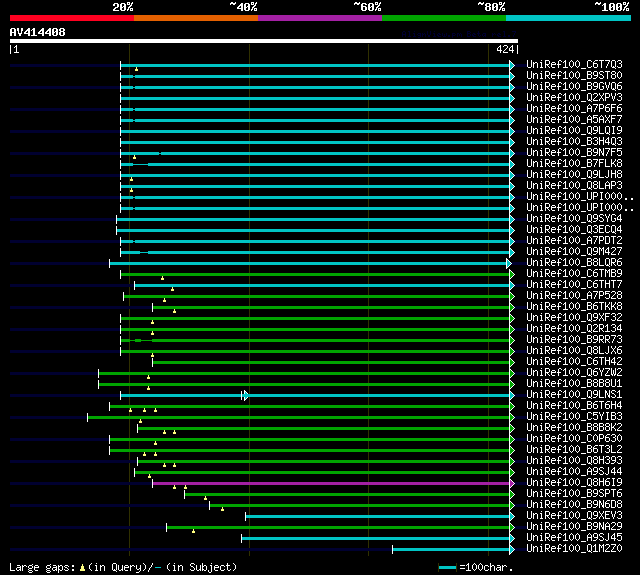This screenshot has height=575, width=640.
Task: Click the cyan =100char. scale bar
Action: (x=447, y=567)
